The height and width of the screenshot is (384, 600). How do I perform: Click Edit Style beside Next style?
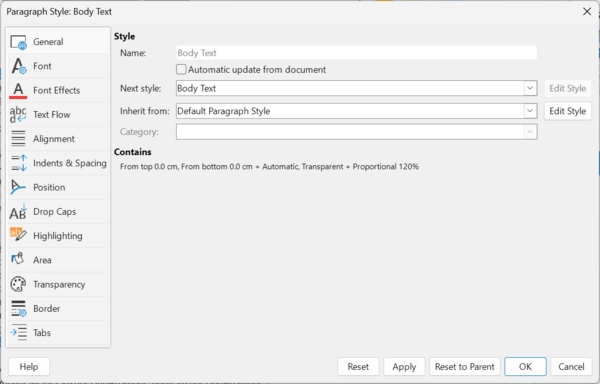coord(568,88)
